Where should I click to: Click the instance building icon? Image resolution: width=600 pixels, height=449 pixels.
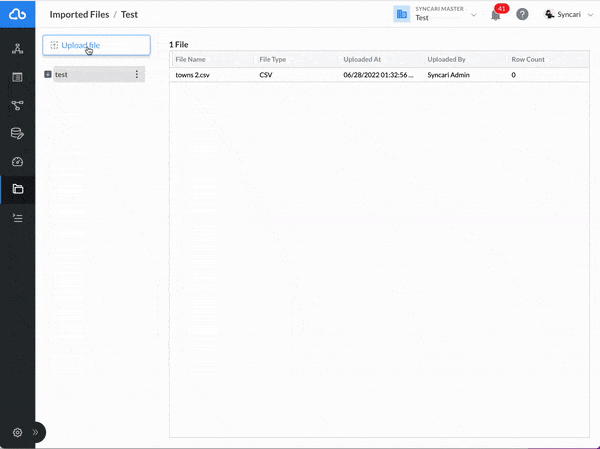(402, 14)
